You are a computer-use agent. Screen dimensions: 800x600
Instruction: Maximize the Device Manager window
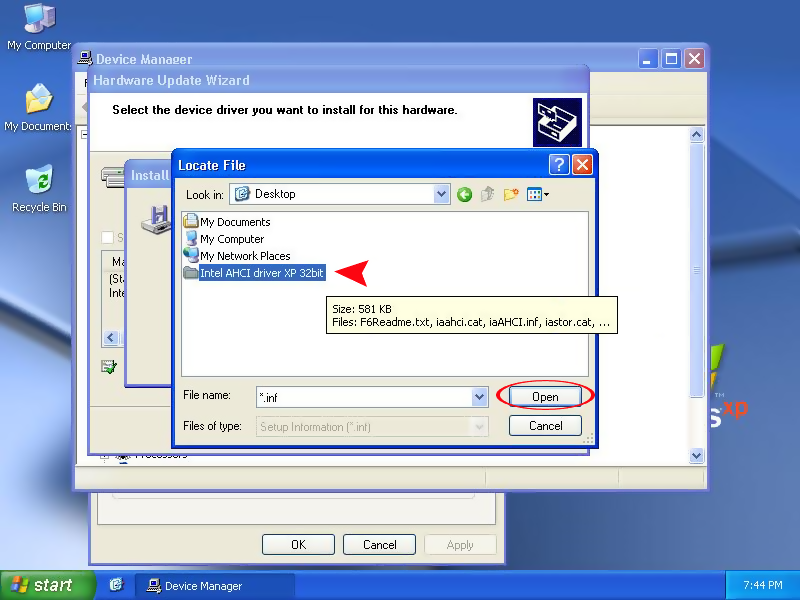[x=671, y=59]
